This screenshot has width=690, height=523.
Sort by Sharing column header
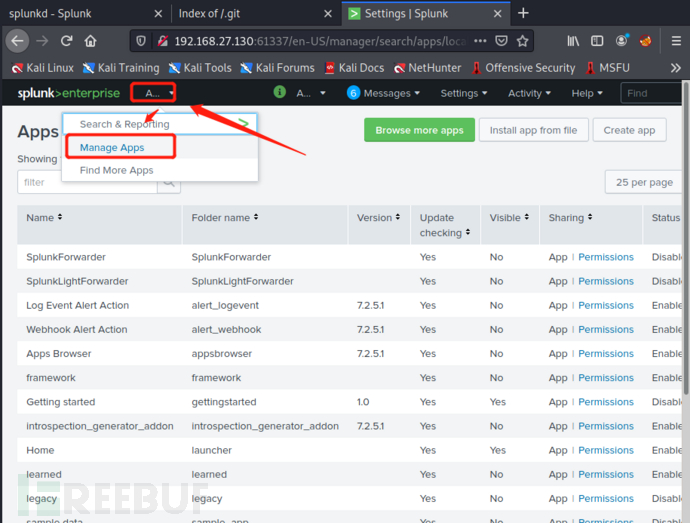pos(570,217)
